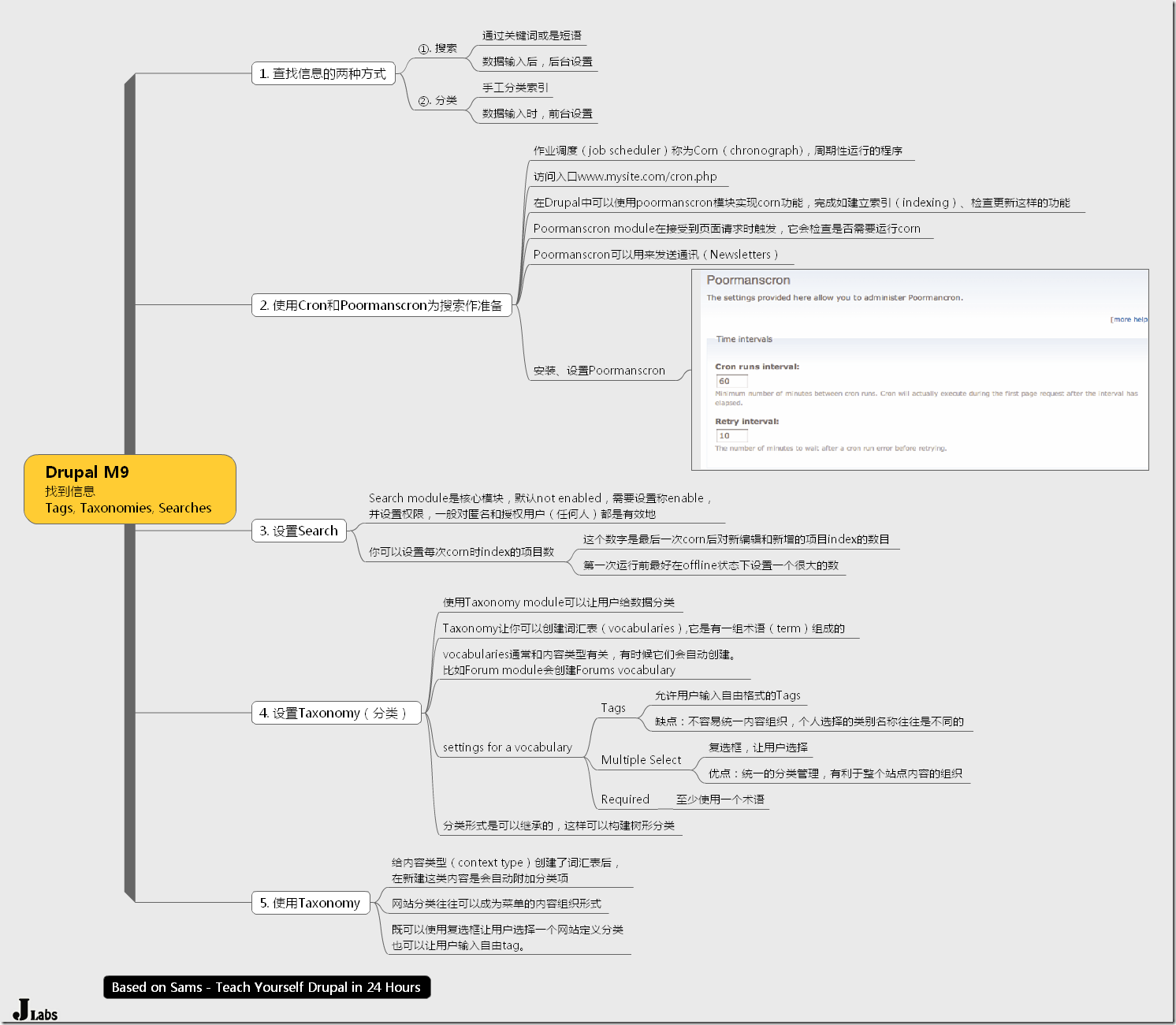Screen dimensions: 1176x1025
Task: Click the 'Tags' subtopic under vocabulary settings
Action: [613, 708]
